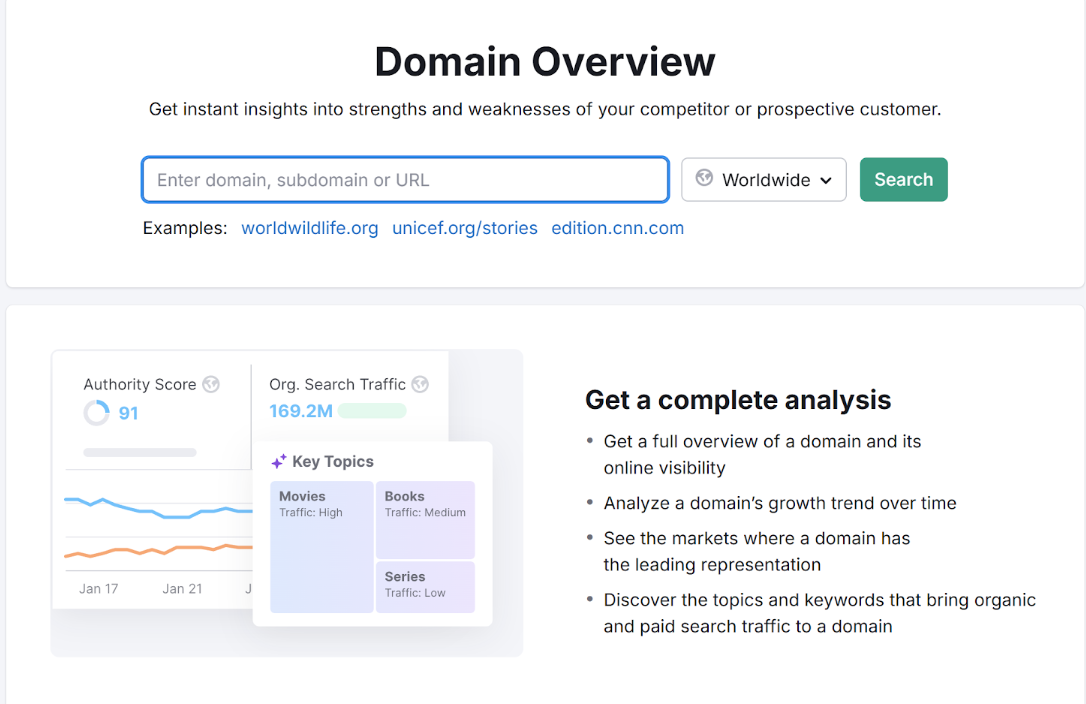The height and width of the screenshot is (704, 1086).
Task: Click the green bar beside 169.2M
Action: 372,411
